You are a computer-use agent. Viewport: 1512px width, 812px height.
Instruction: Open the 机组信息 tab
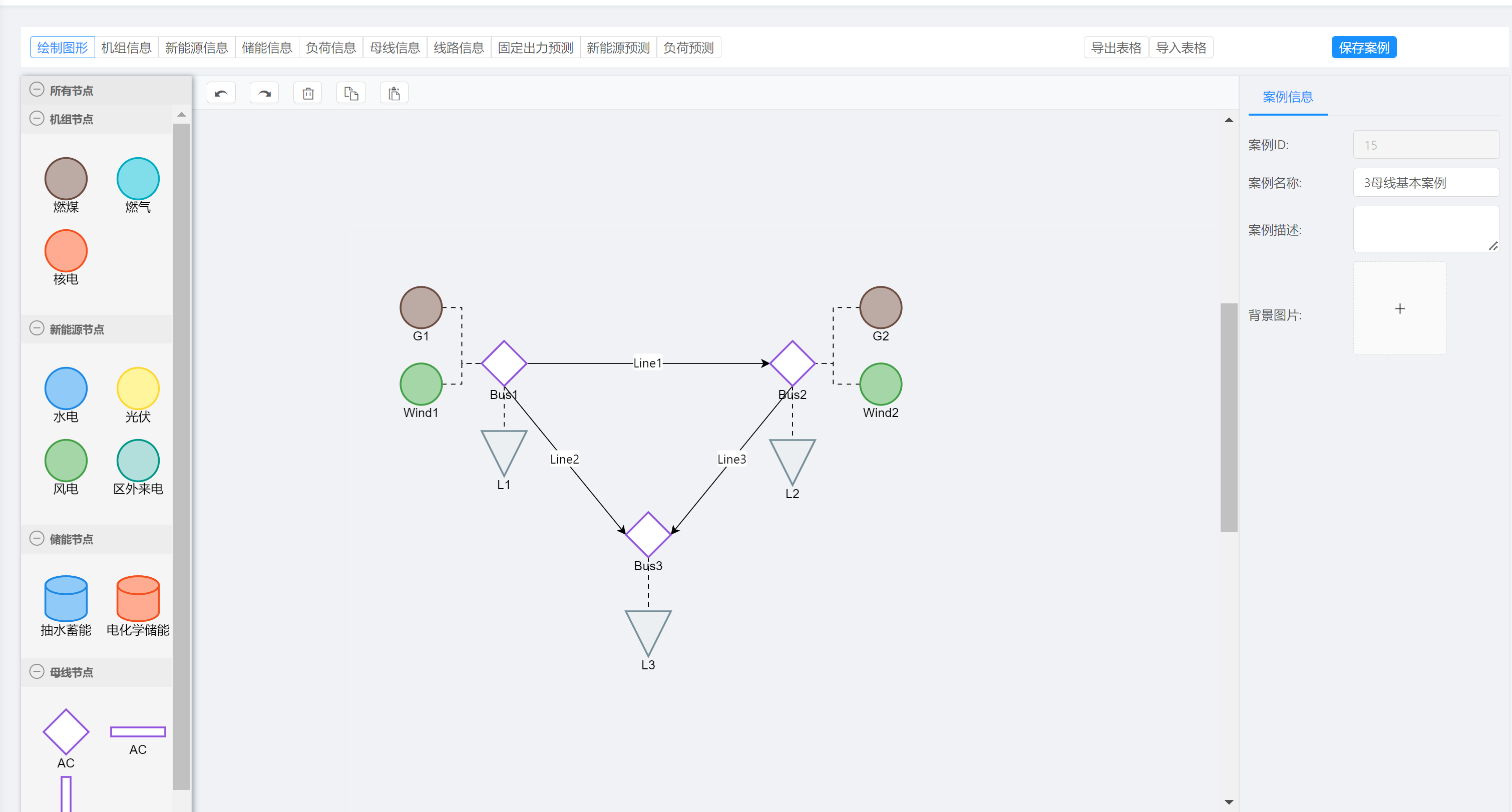tap(126, 48)
